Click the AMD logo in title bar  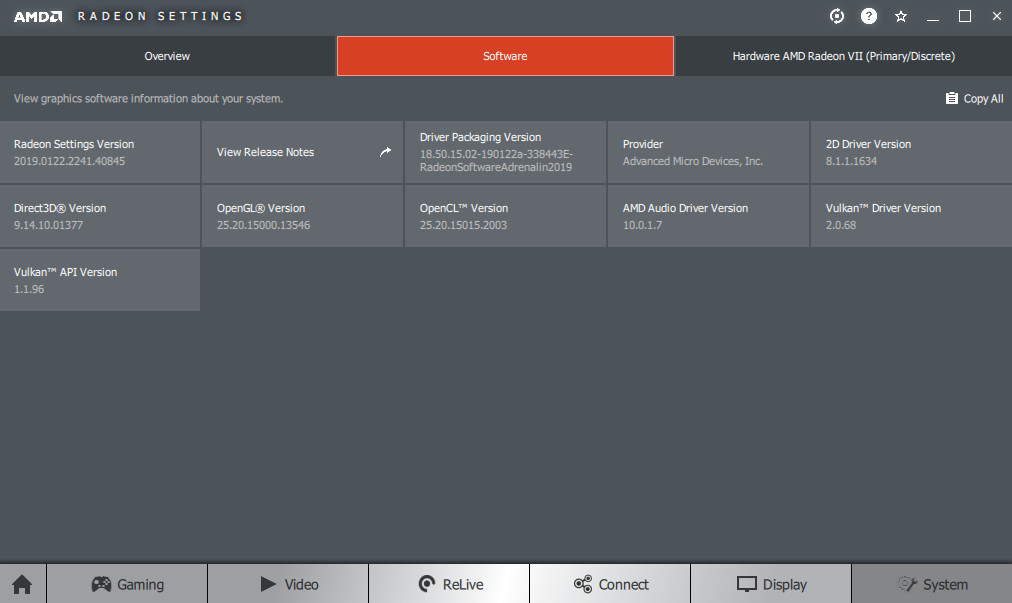pyautogui.click(x=38, y=16)
